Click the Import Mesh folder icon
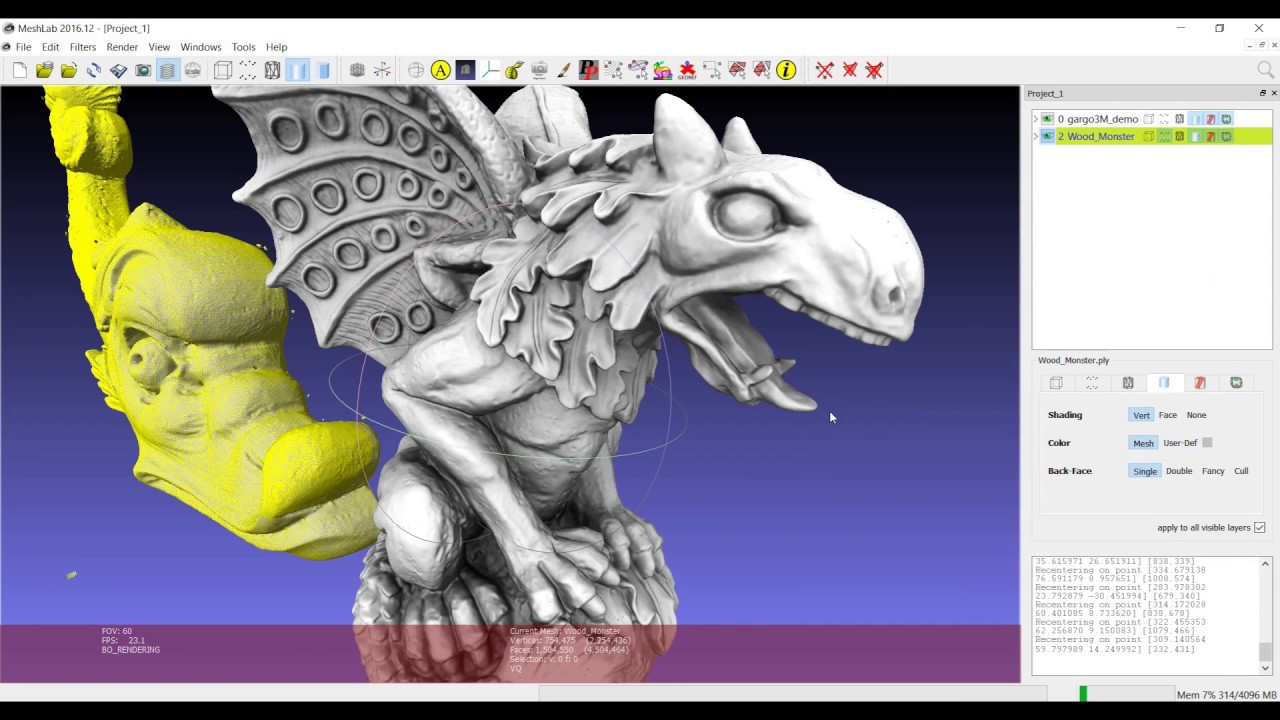Image resolution: width=1280 pixels, height=720 pixels. (x=69, y=70)
